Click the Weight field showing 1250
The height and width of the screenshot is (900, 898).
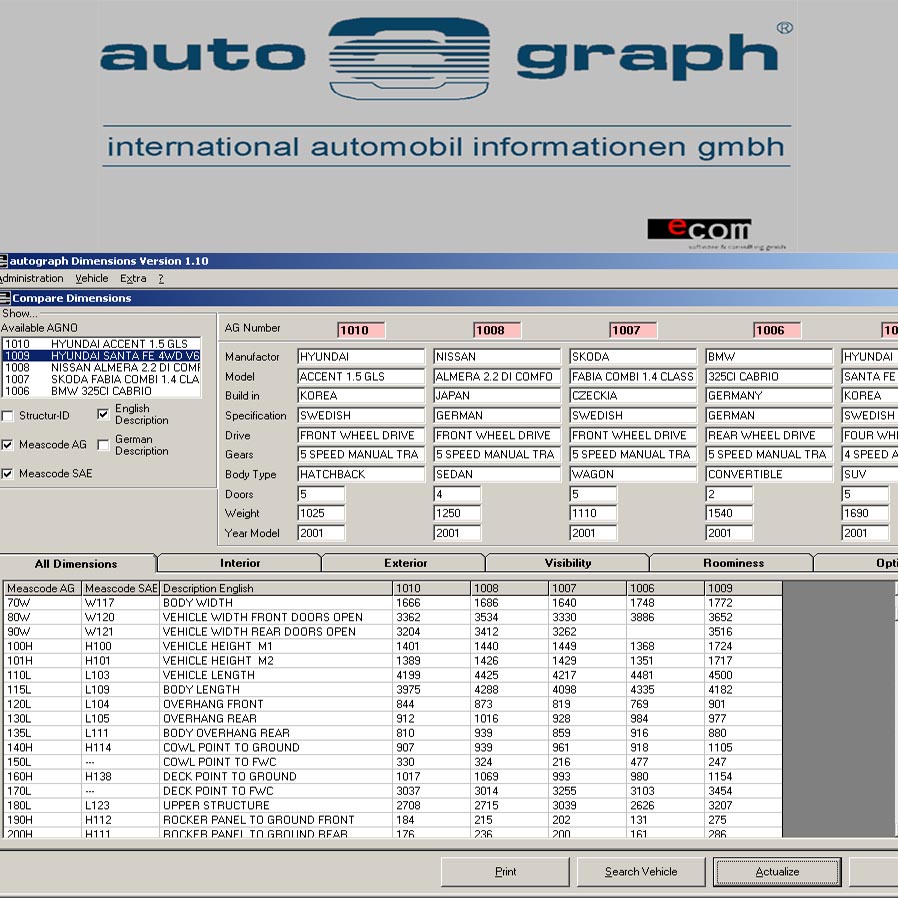(457, 513)
